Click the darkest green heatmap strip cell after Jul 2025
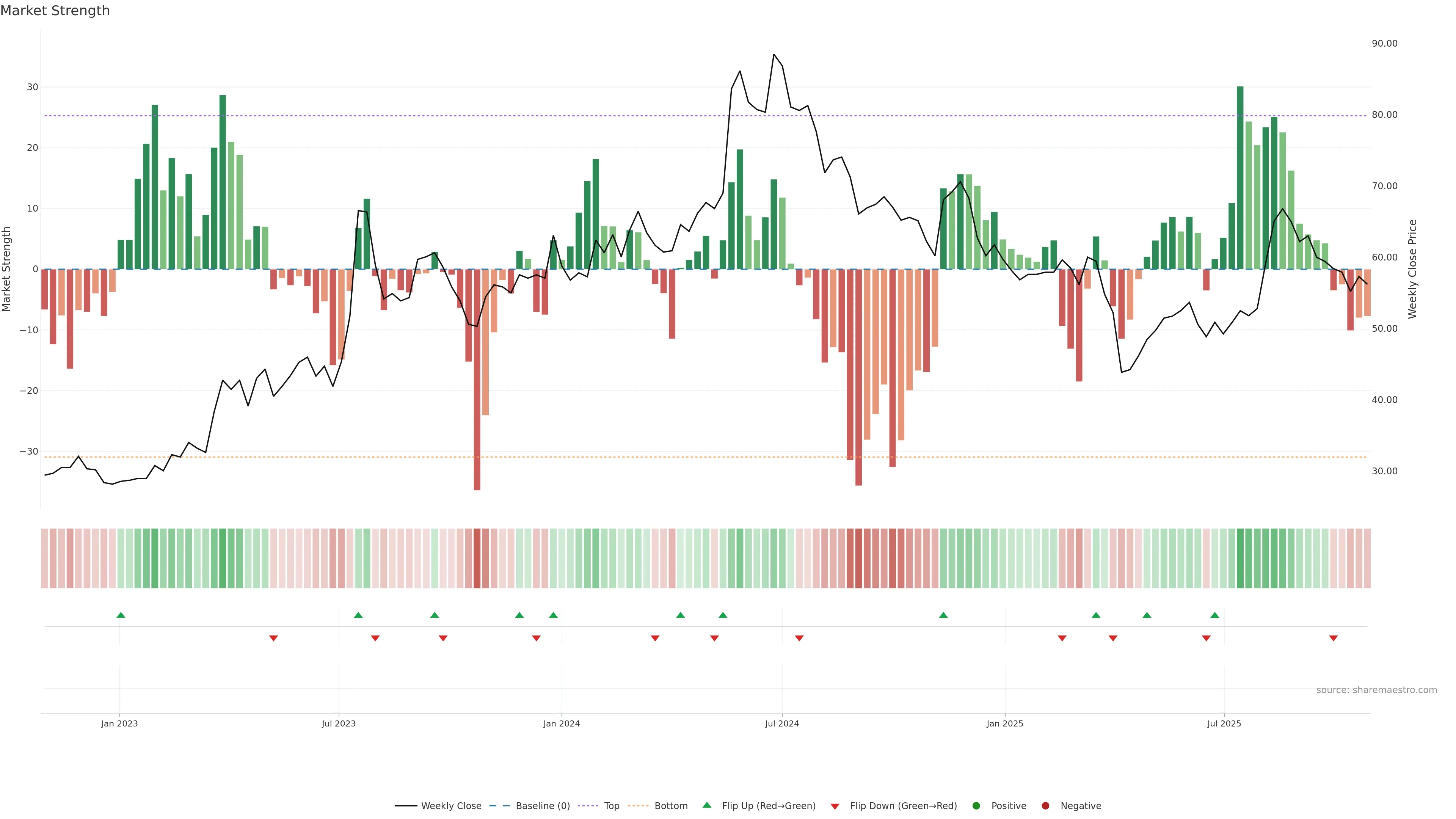Viewport: 1456px width, 819px height. pyautogui.click(x=1240, y=559)
